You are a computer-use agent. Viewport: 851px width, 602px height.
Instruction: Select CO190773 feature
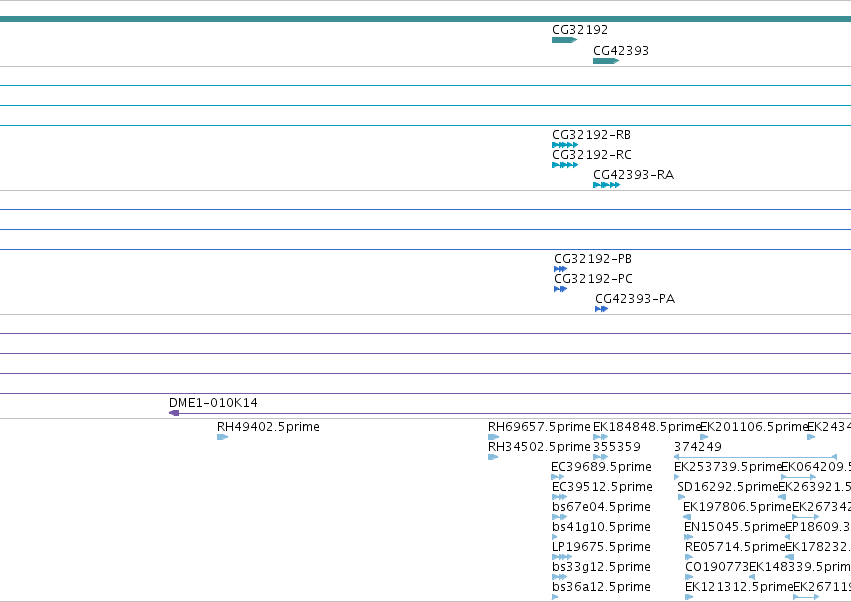(x=717, y=567)
